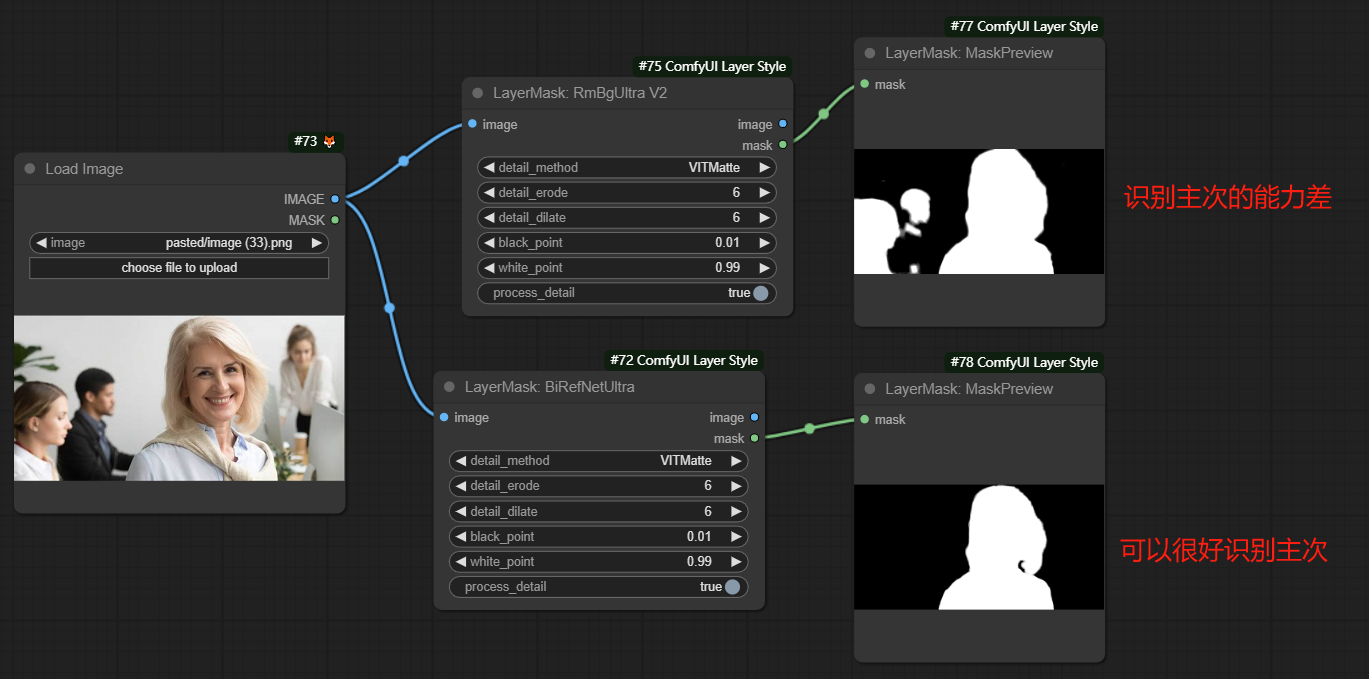
Task: Click the loaded photo preview in Load Image
Action: 179,398
